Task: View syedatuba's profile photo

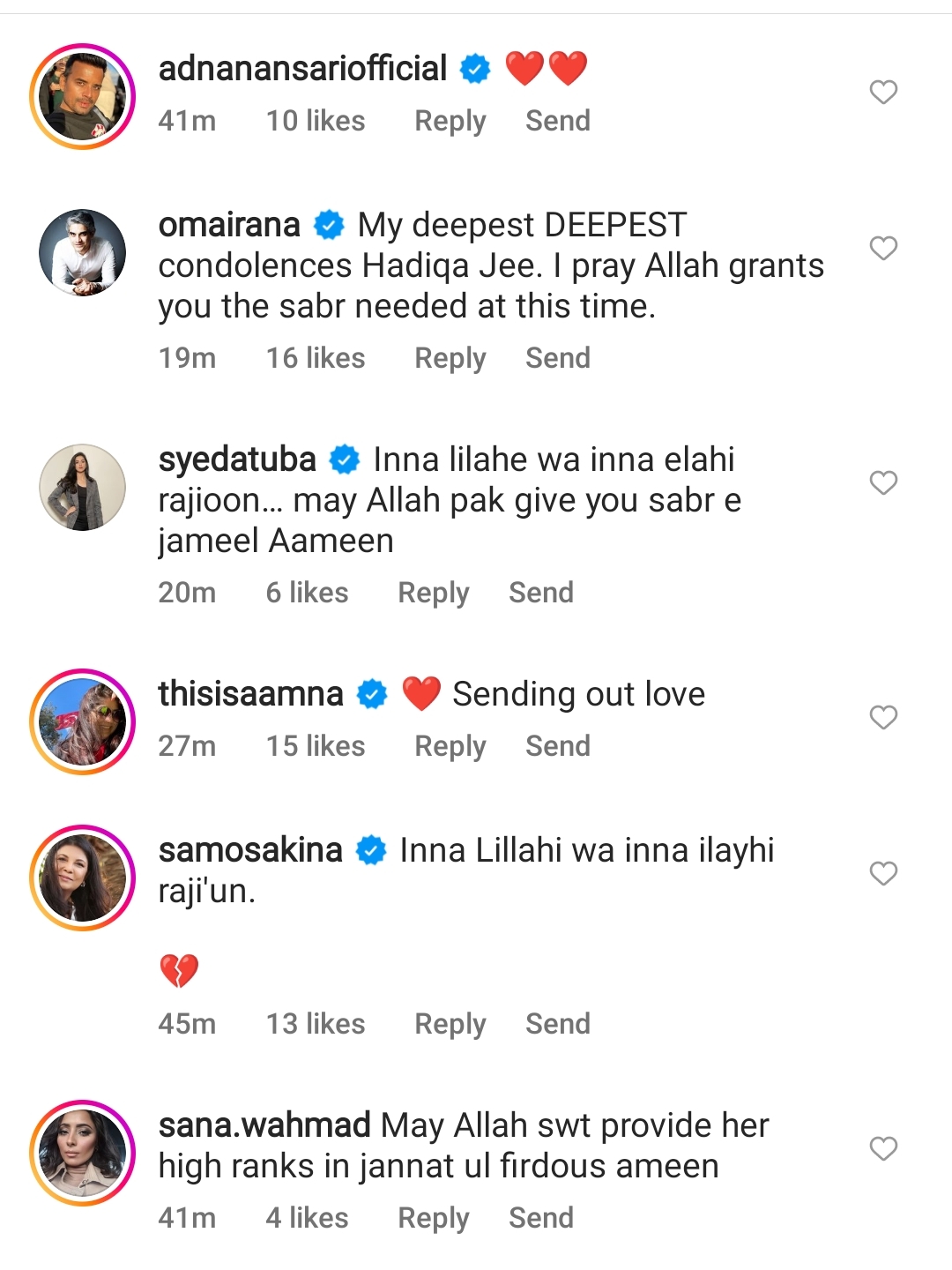Action: (83, 487)
